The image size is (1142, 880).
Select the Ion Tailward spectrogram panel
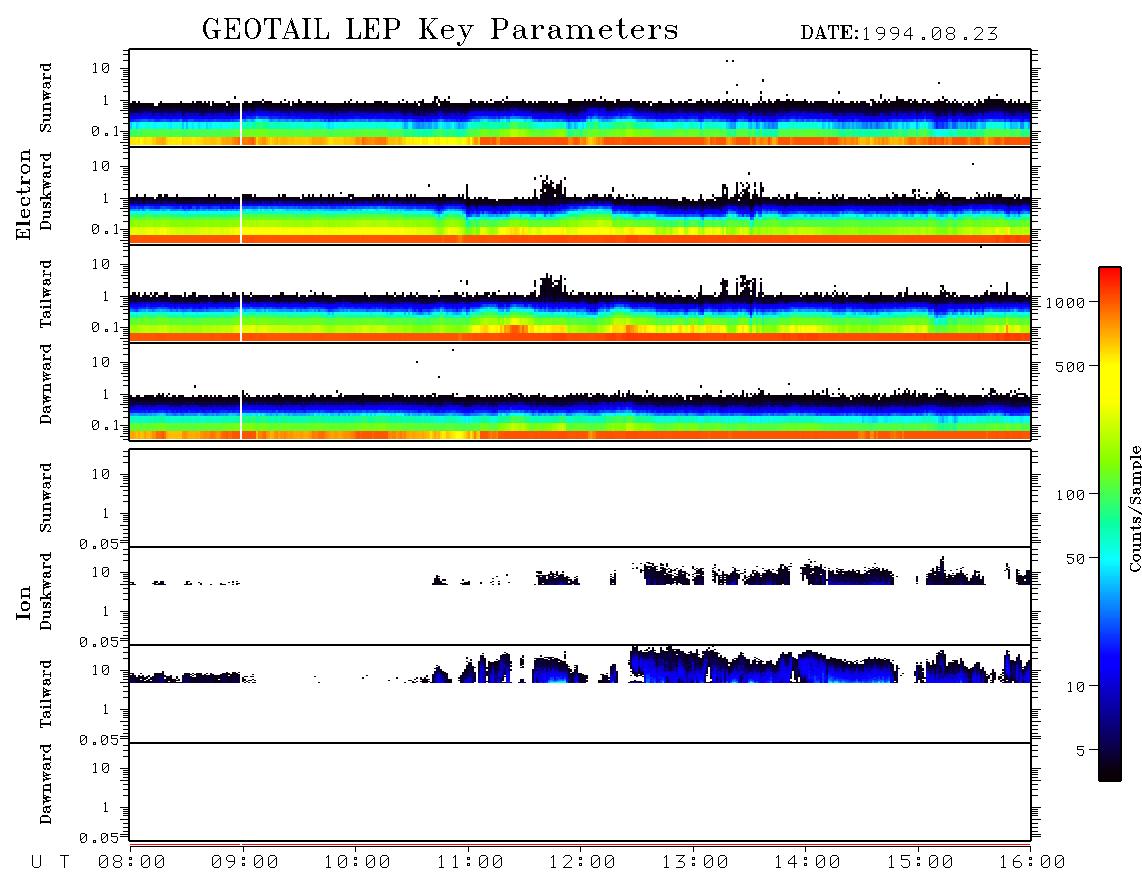(x=580, y=694)
